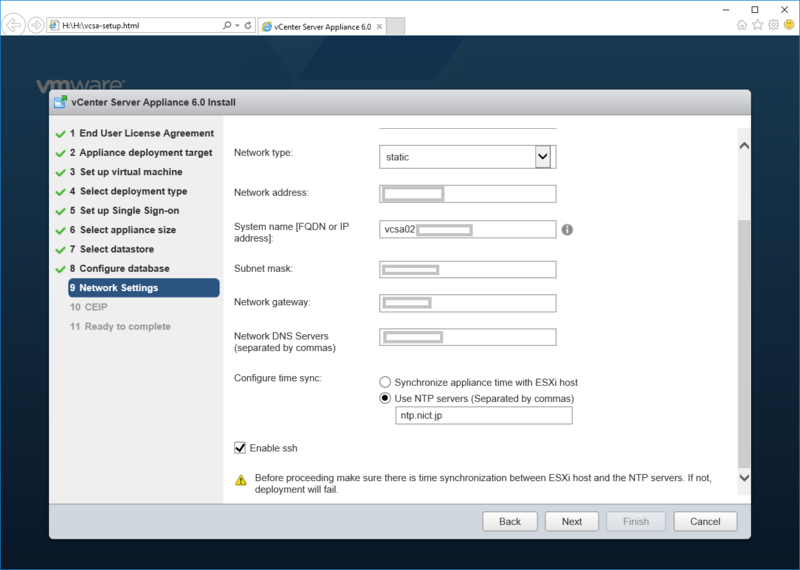Click the Network gateway input field

click(x=468, y=303)
